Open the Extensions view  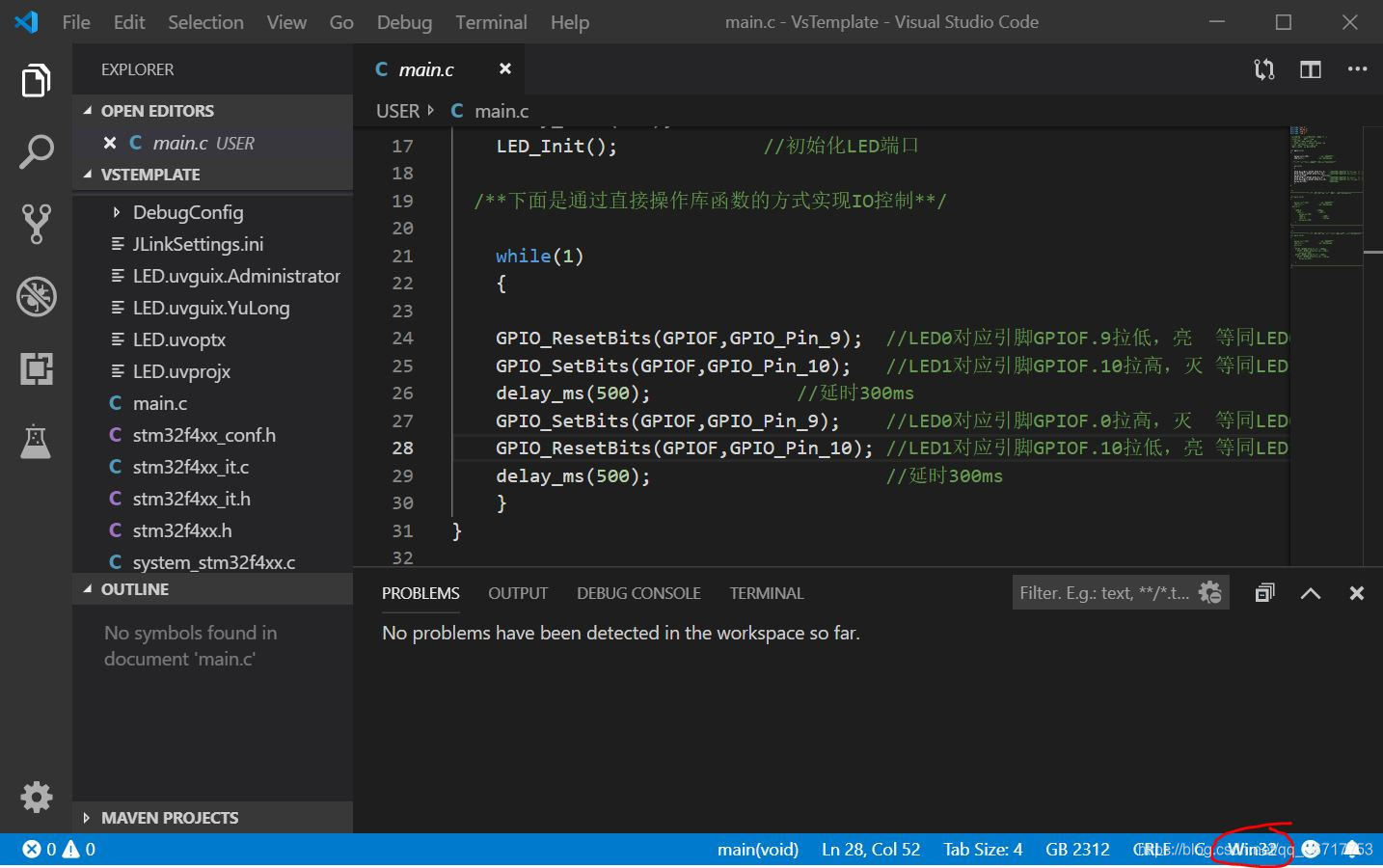[36, 368]
